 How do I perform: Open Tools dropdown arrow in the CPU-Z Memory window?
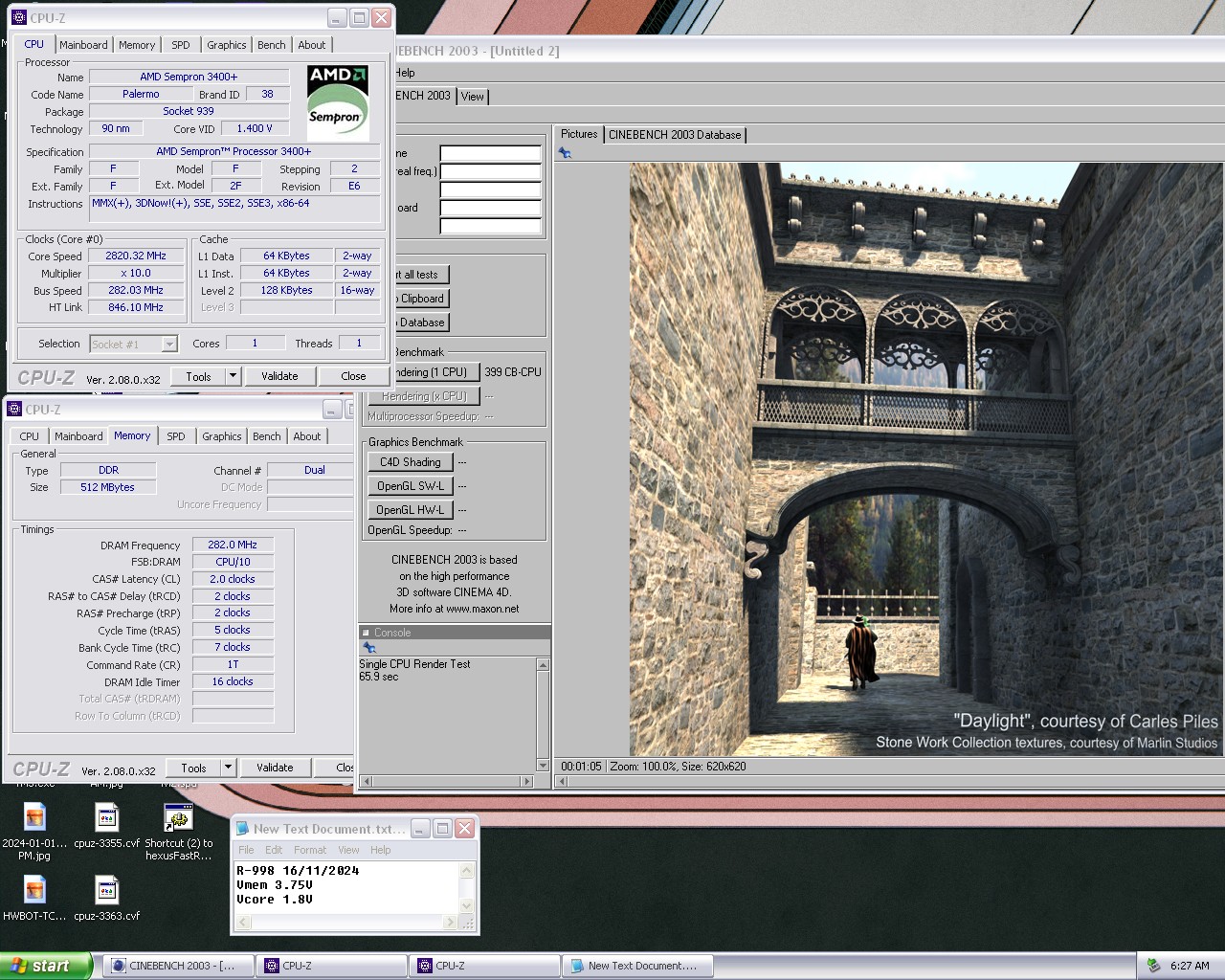coord(228,768)
